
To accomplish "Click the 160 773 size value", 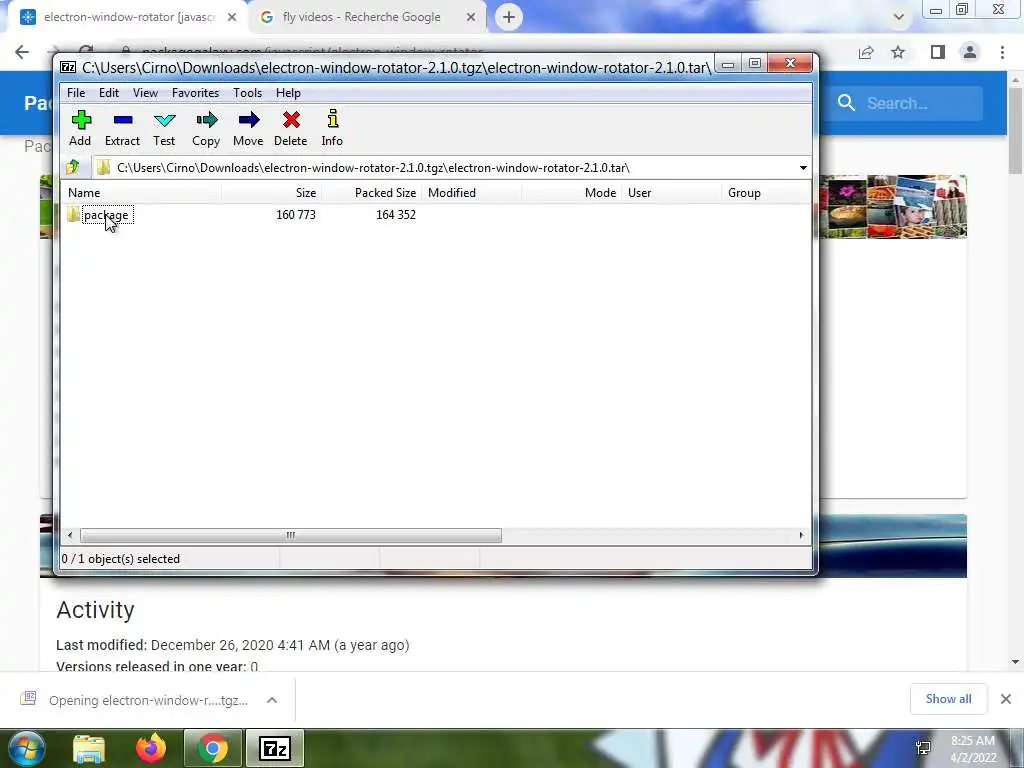I will [x=295, y=215].
